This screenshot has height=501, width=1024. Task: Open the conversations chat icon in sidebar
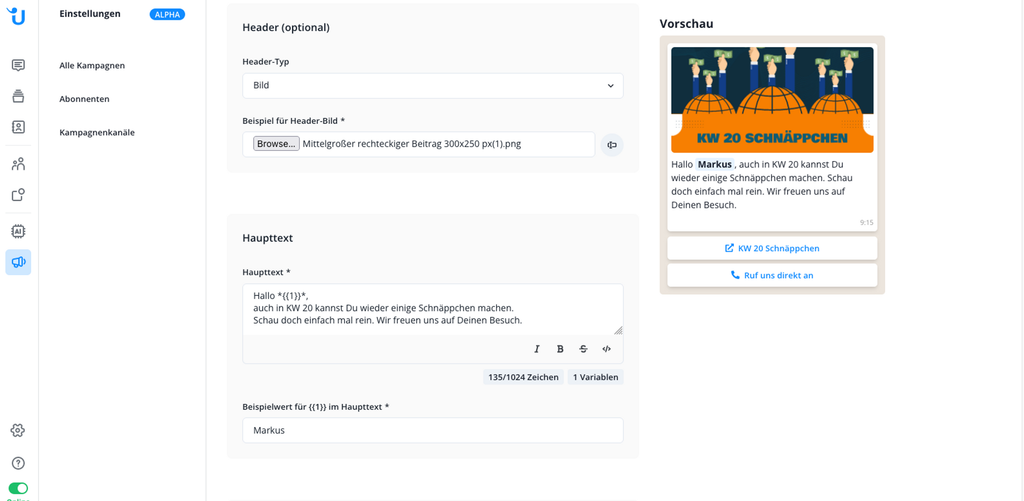[x=18, y=65]
